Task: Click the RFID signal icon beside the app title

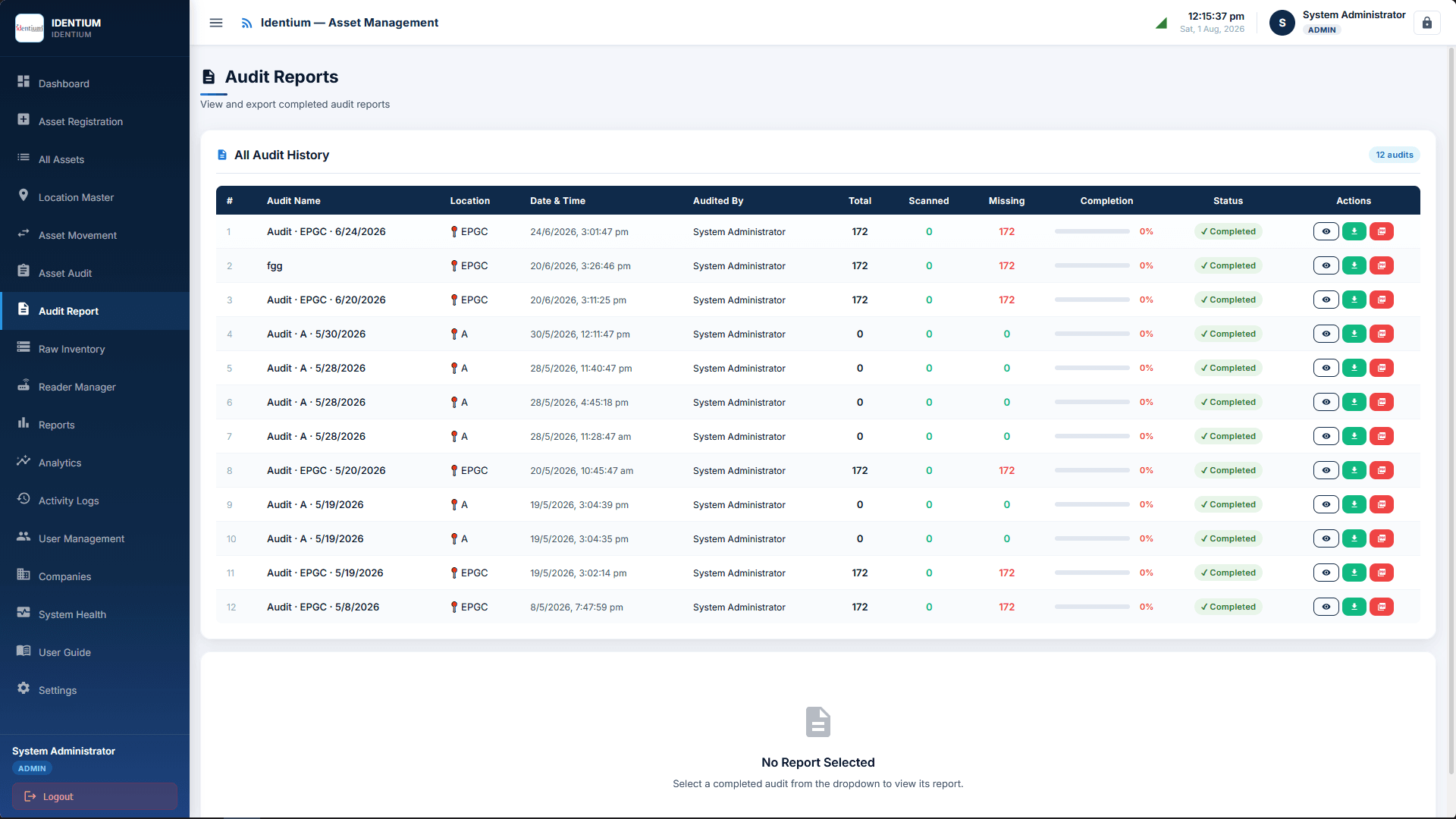Action: tap(246, 24)
